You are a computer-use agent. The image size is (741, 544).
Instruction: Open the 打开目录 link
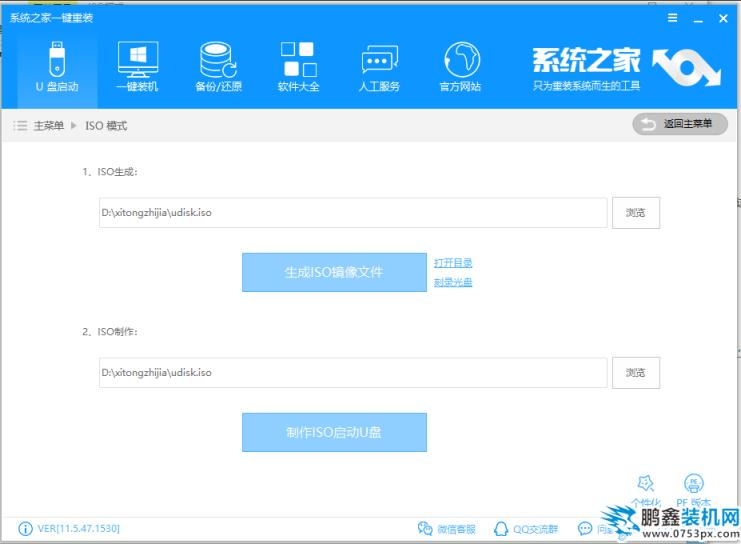453,263
